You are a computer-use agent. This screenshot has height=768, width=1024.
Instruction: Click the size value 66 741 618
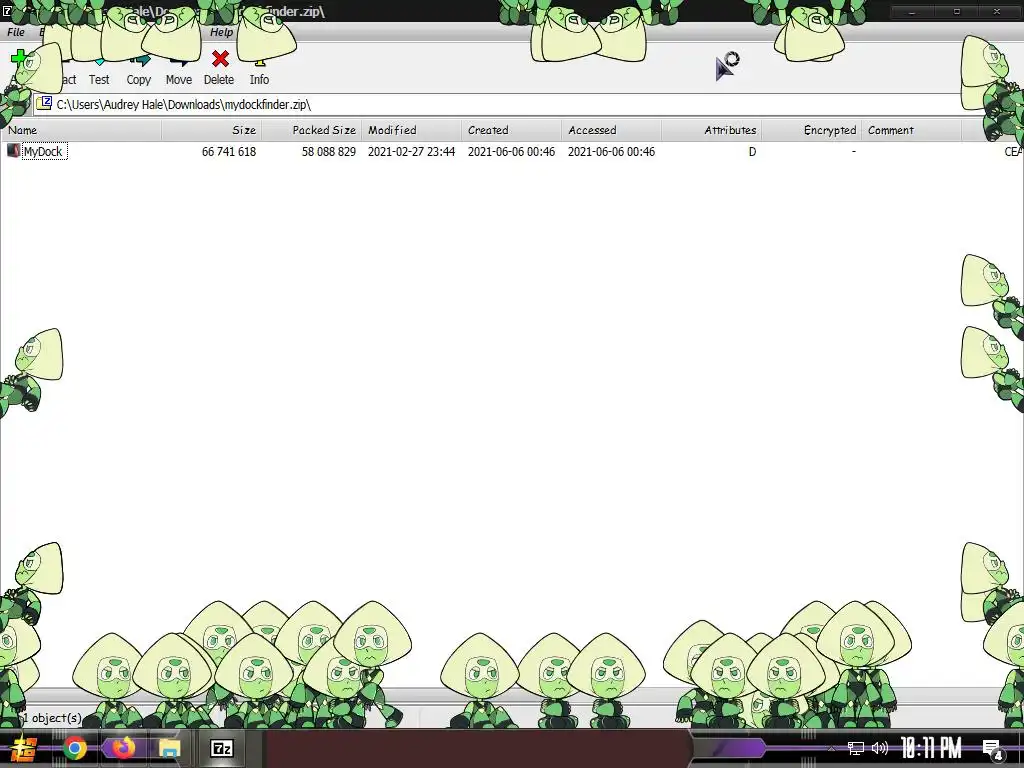point(229,152)
